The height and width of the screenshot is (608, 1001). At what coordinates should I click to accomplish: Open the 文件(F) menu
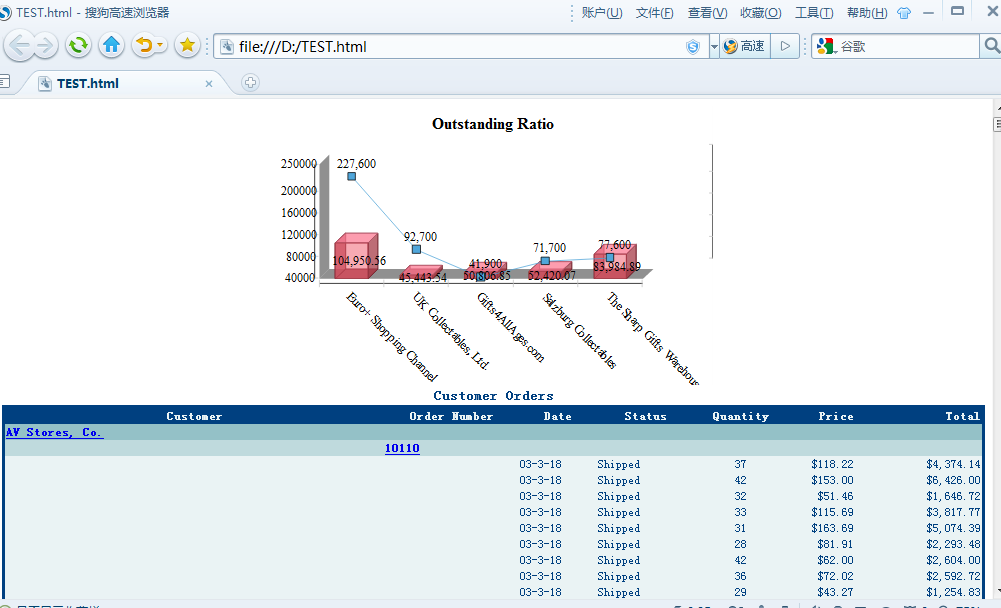(x=654, y=13)
